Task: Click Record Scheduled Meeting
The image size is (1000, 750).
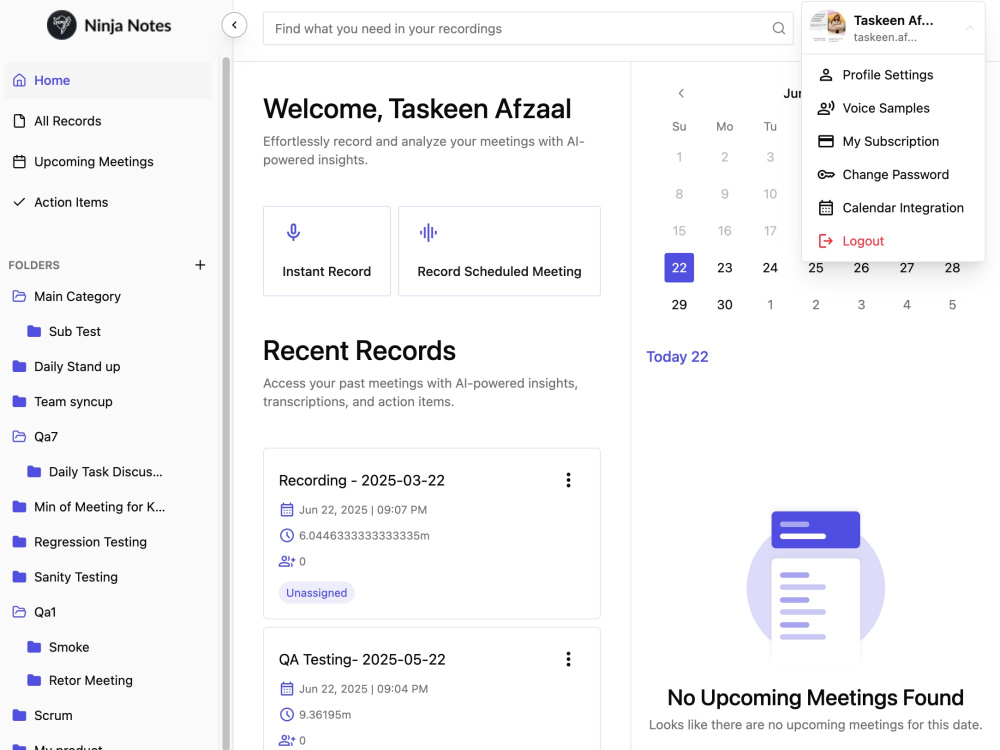Action: (499, 251)
